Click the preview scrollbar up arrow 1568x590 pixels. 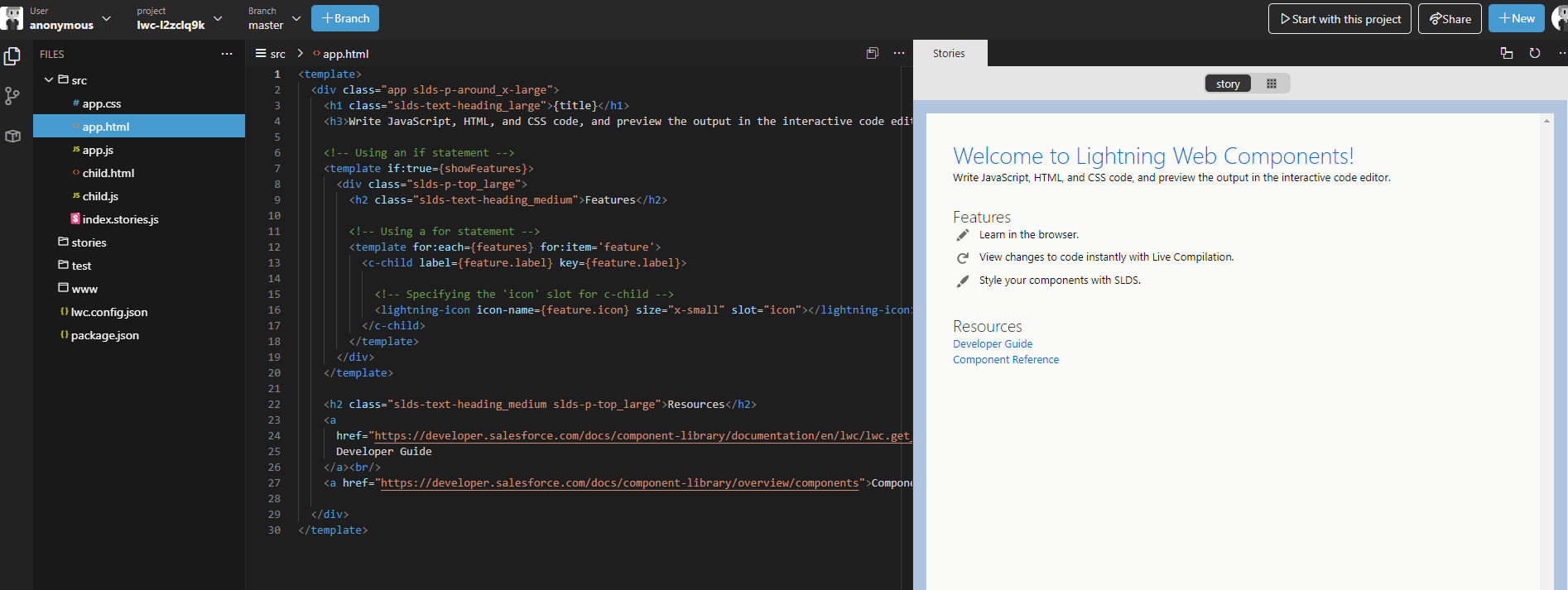(1546, 122)
